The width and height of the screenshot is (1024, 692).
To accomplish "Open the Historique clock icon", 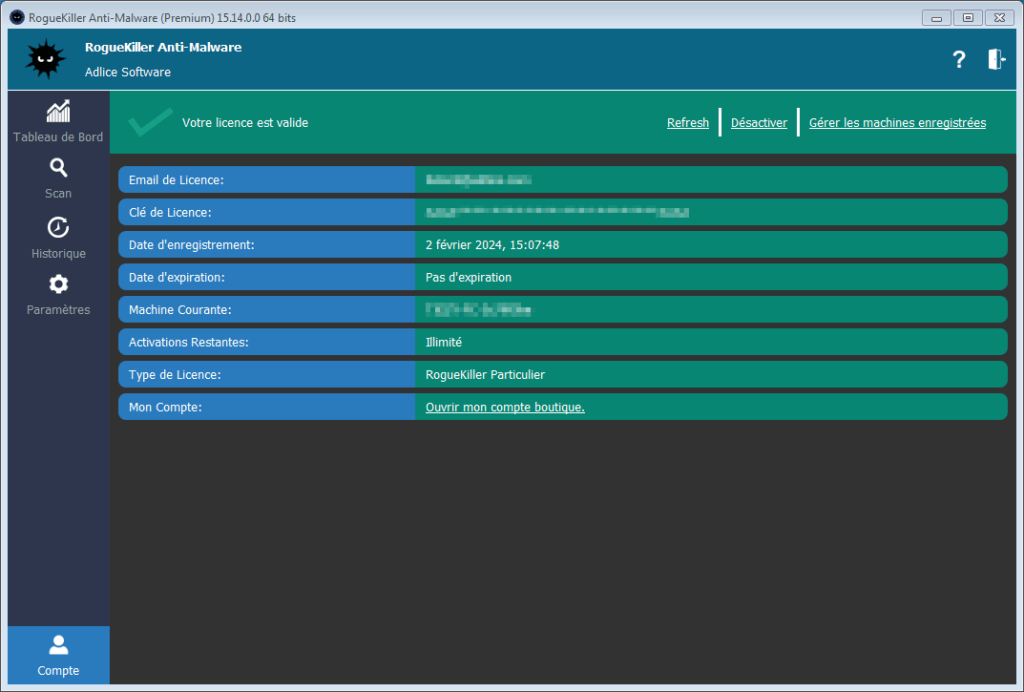I will pyautogui.click(x=58, y=227).
